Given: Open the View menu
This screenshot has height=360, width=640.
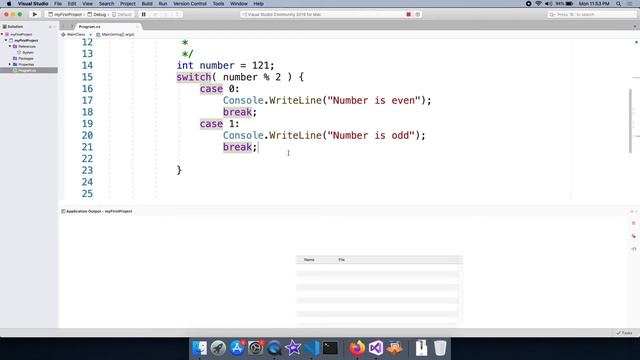Looking at the screenshot, I should [x=87, y=4].
